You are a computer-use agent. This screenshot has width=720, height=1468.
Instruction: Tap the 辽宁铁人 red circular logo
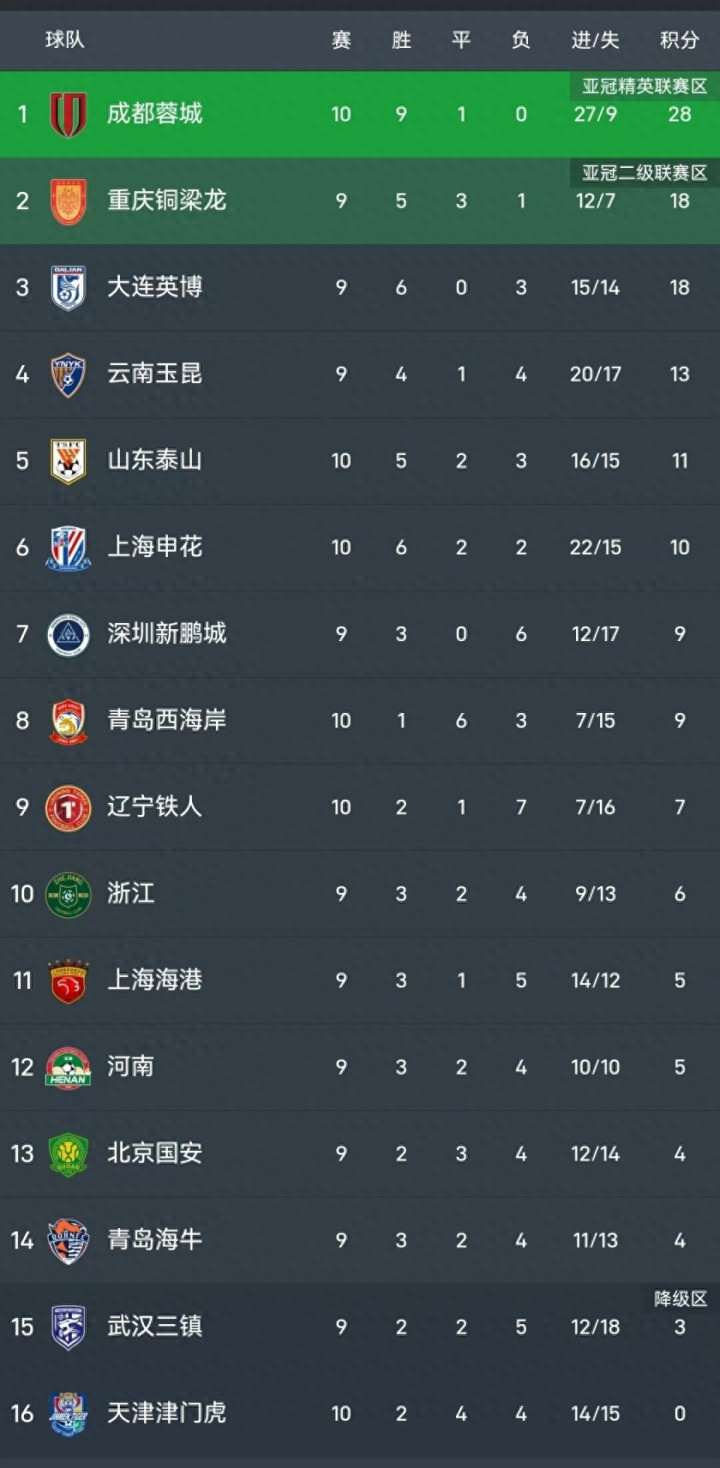68,807
